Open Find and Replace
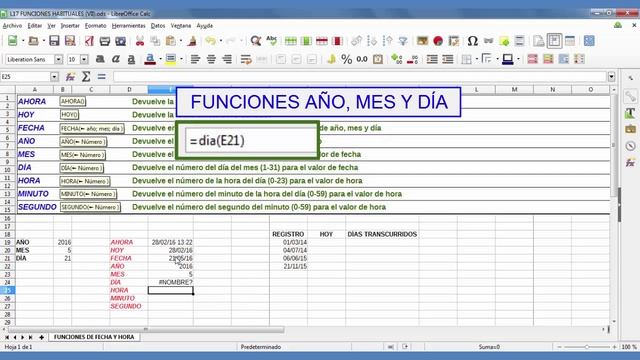Viewport: 640px width, 360px height. [x=256, y=41]
